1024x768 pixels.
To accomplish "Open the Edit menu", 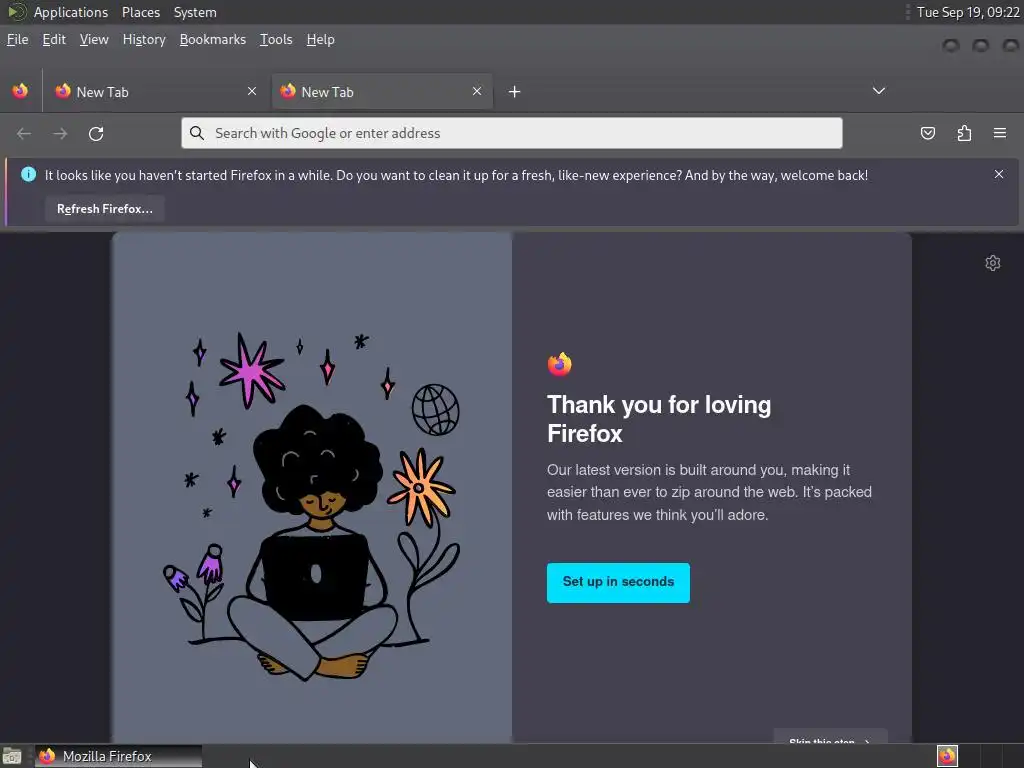I will (x=54, y=40).
